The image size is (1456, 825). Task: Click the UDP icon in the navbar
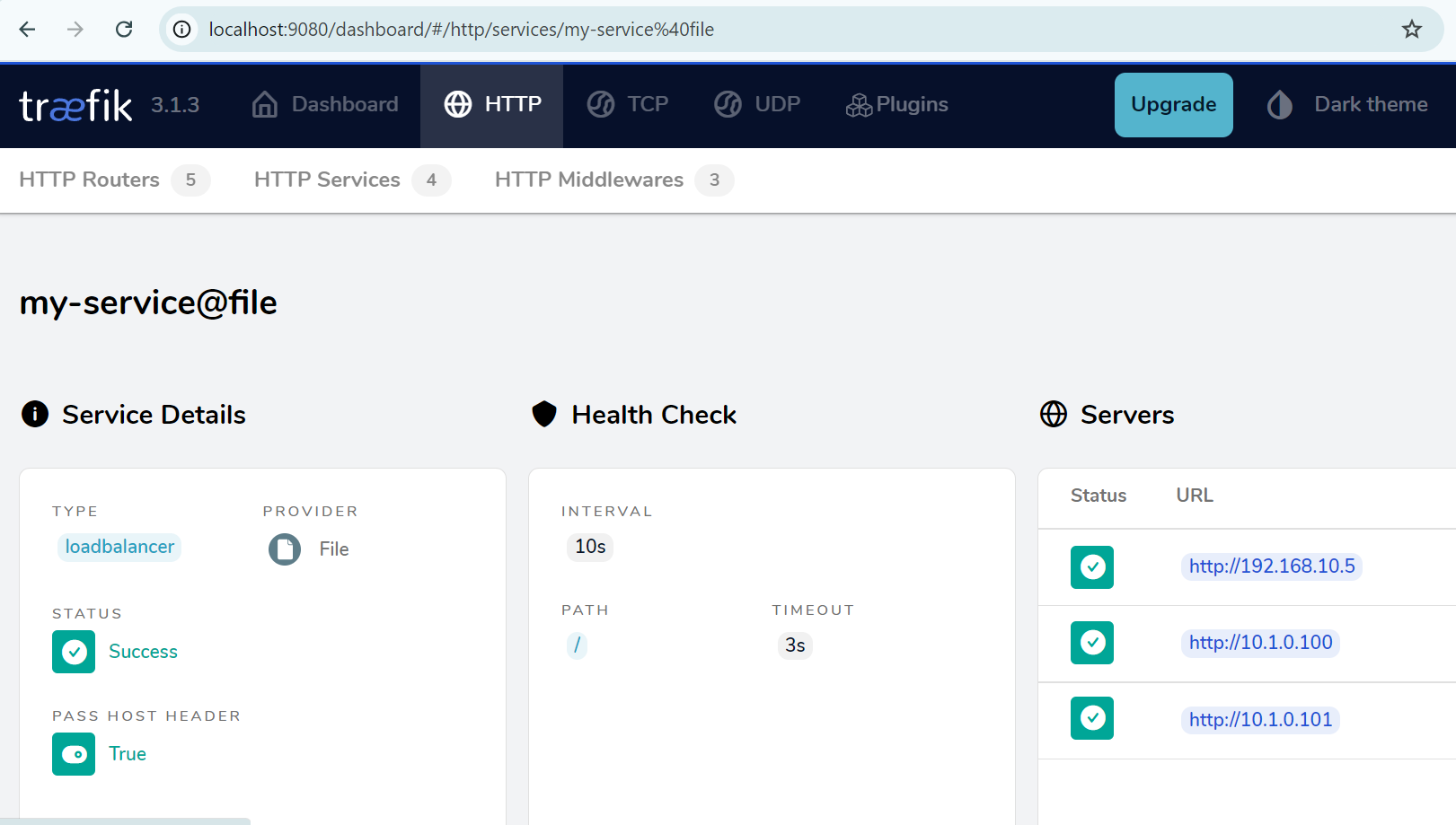728,104
